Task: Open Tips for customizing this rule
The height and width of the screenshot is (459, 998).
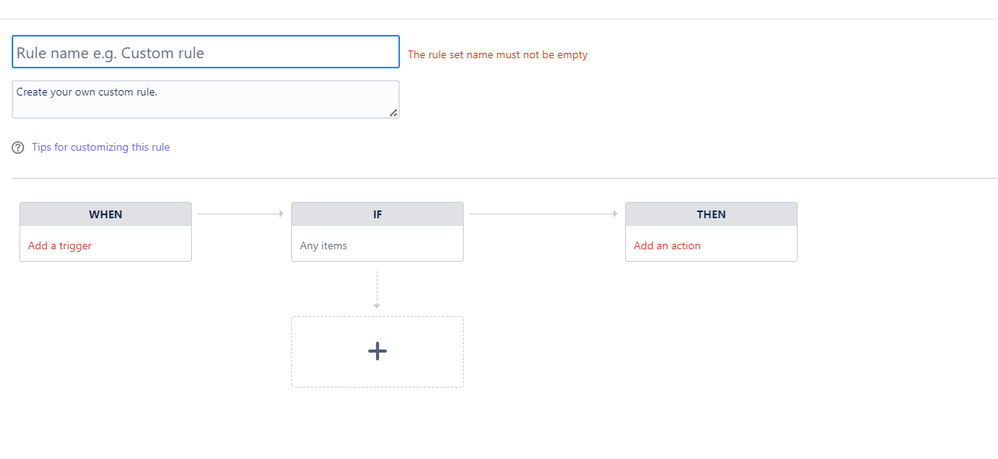Action: click(x=101, y=147)
